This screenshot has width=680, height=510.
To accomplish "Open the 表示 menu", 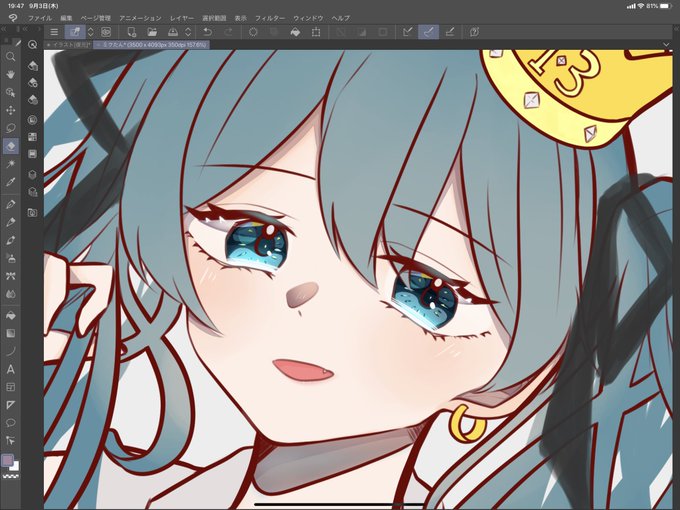I will pyautogui.click(x=240, y=18).
